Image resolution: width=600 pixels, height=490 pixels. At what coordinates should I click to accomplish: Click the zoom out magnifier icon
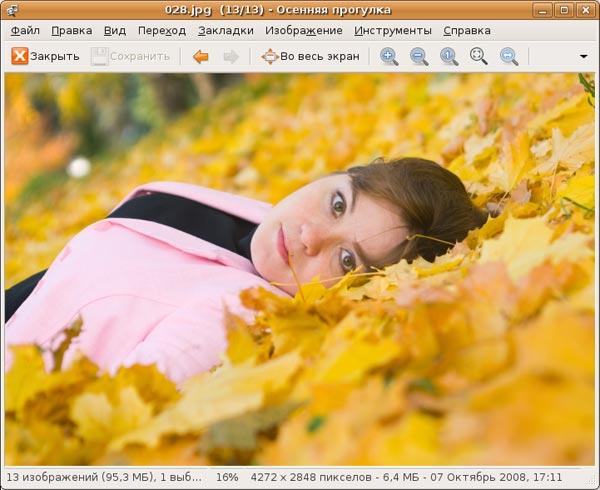click(x=419, y=57)
